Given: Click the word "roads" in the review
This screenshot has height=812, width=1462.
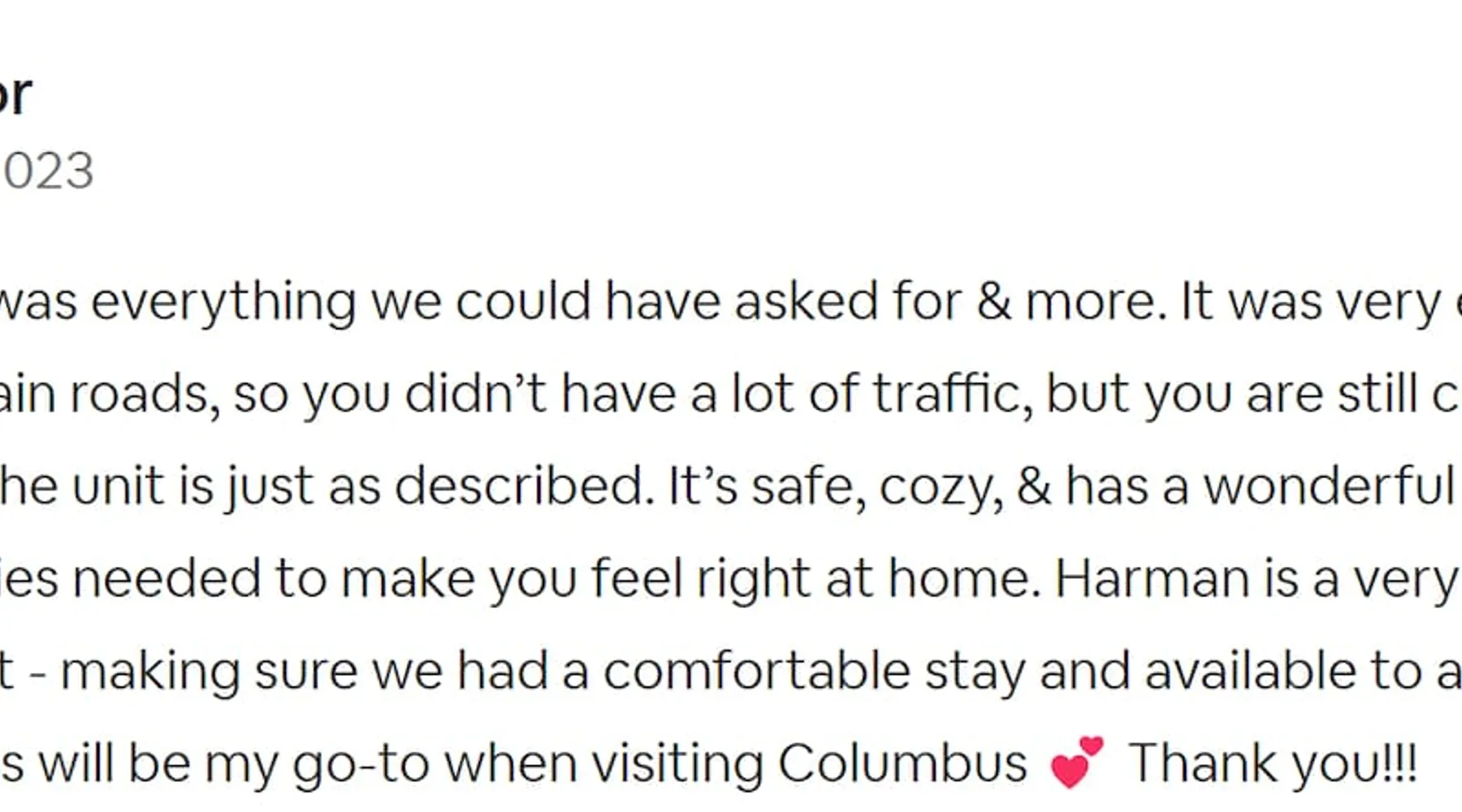Looking at the screenshot, I should (145, 394).
